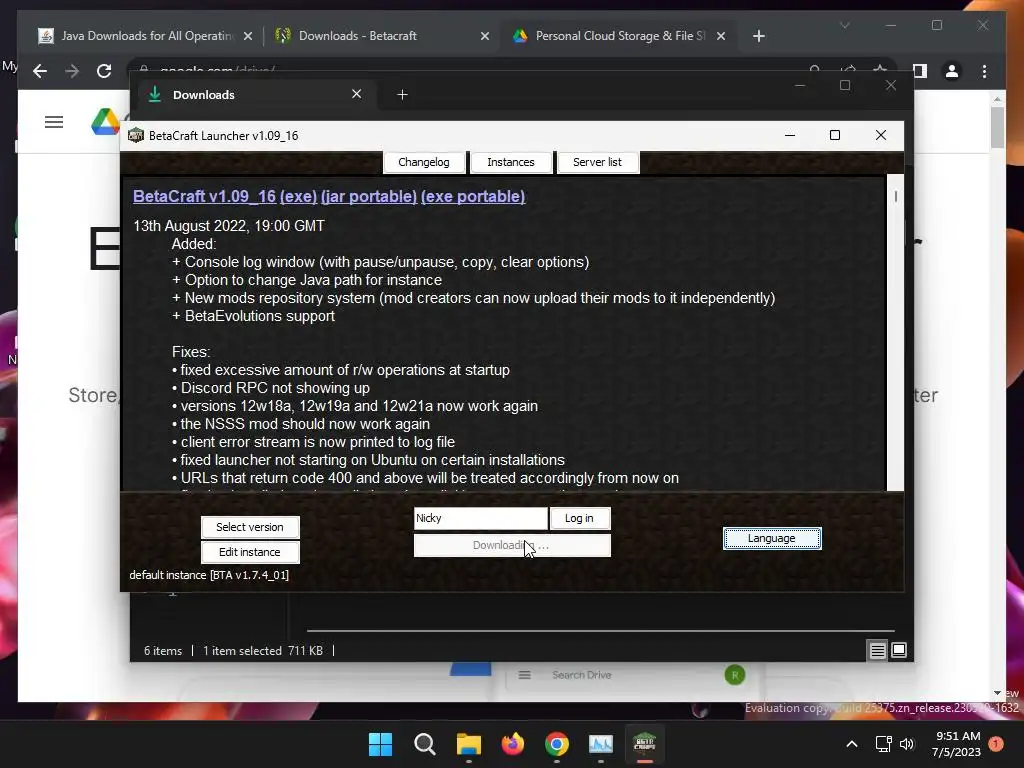
Task: Show hidden system tray icons
Action: pos(852,744)
